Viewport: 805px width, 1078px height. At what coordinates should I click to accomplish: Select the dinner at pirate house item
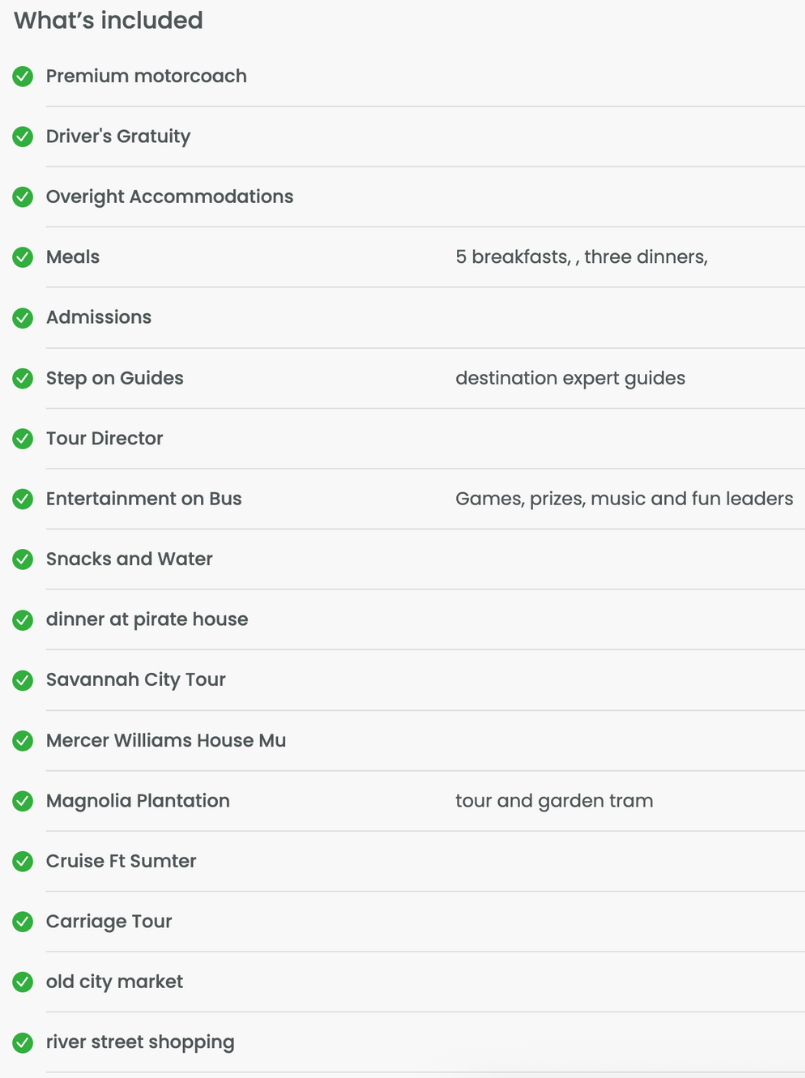147,619
